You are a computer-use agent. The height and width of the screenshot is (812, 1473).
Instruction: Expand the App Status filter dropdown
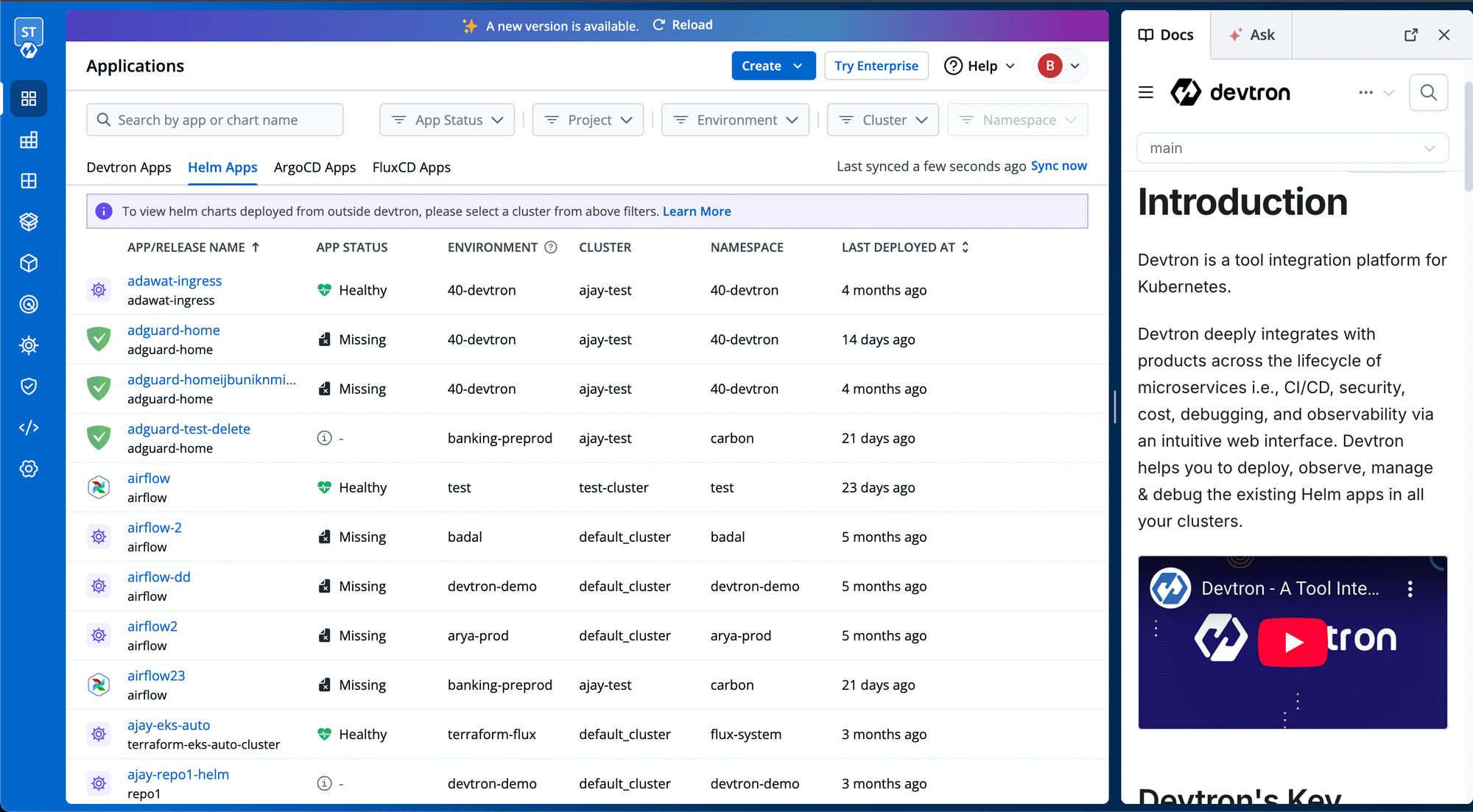click(447, 120)
